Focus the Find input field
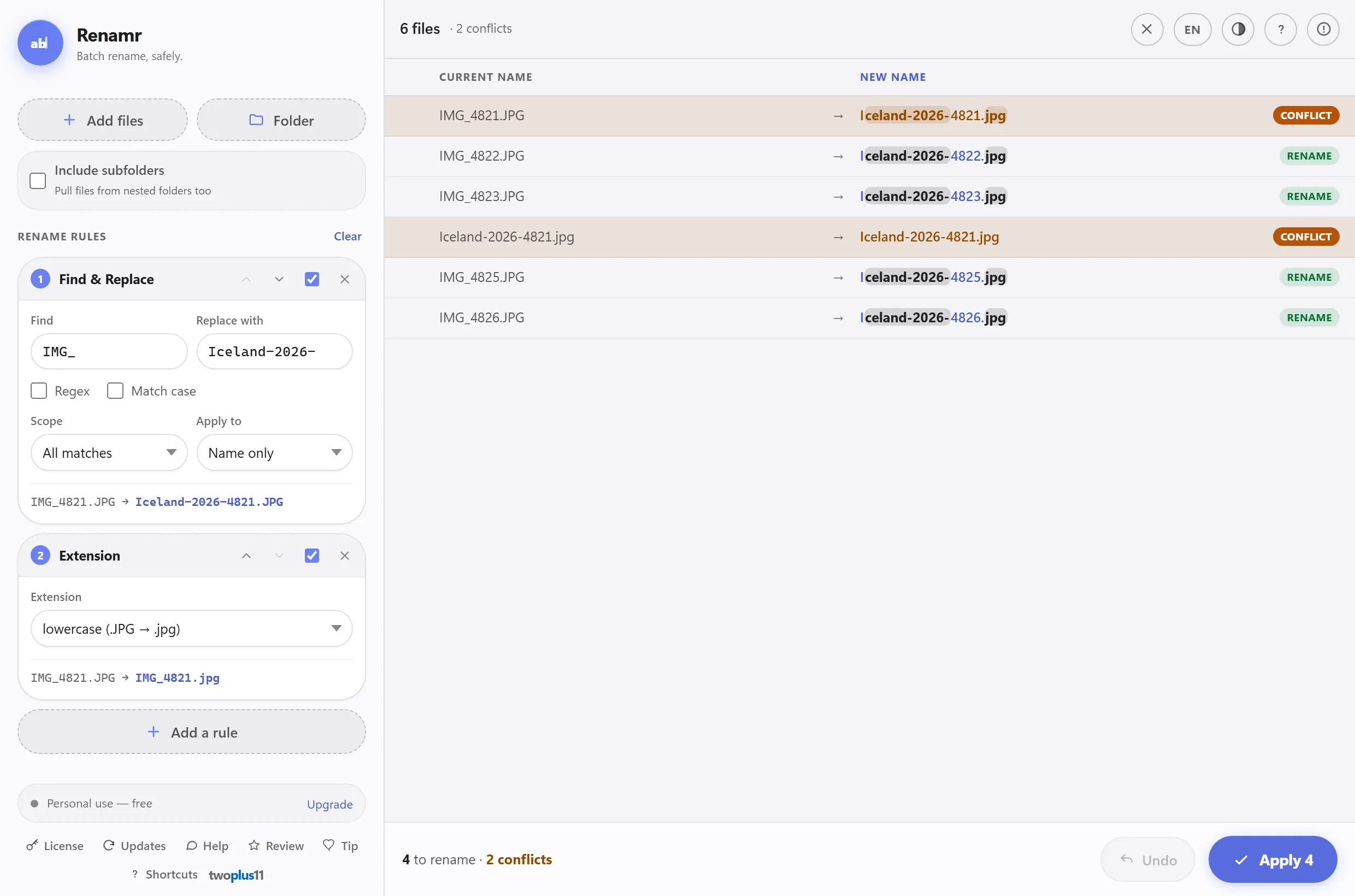 109,351
